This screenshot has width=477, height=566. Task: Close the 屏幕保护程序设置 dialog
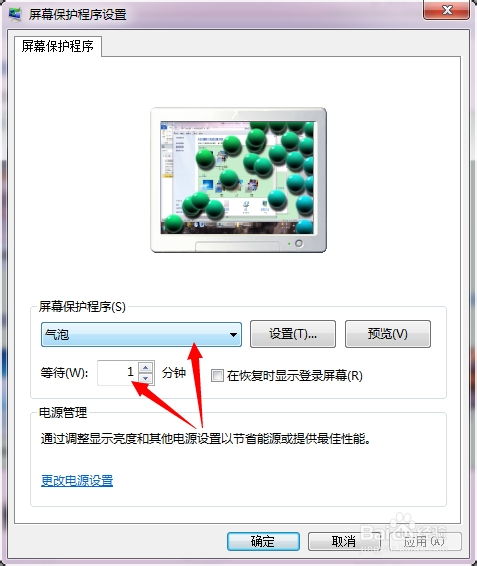447,10
